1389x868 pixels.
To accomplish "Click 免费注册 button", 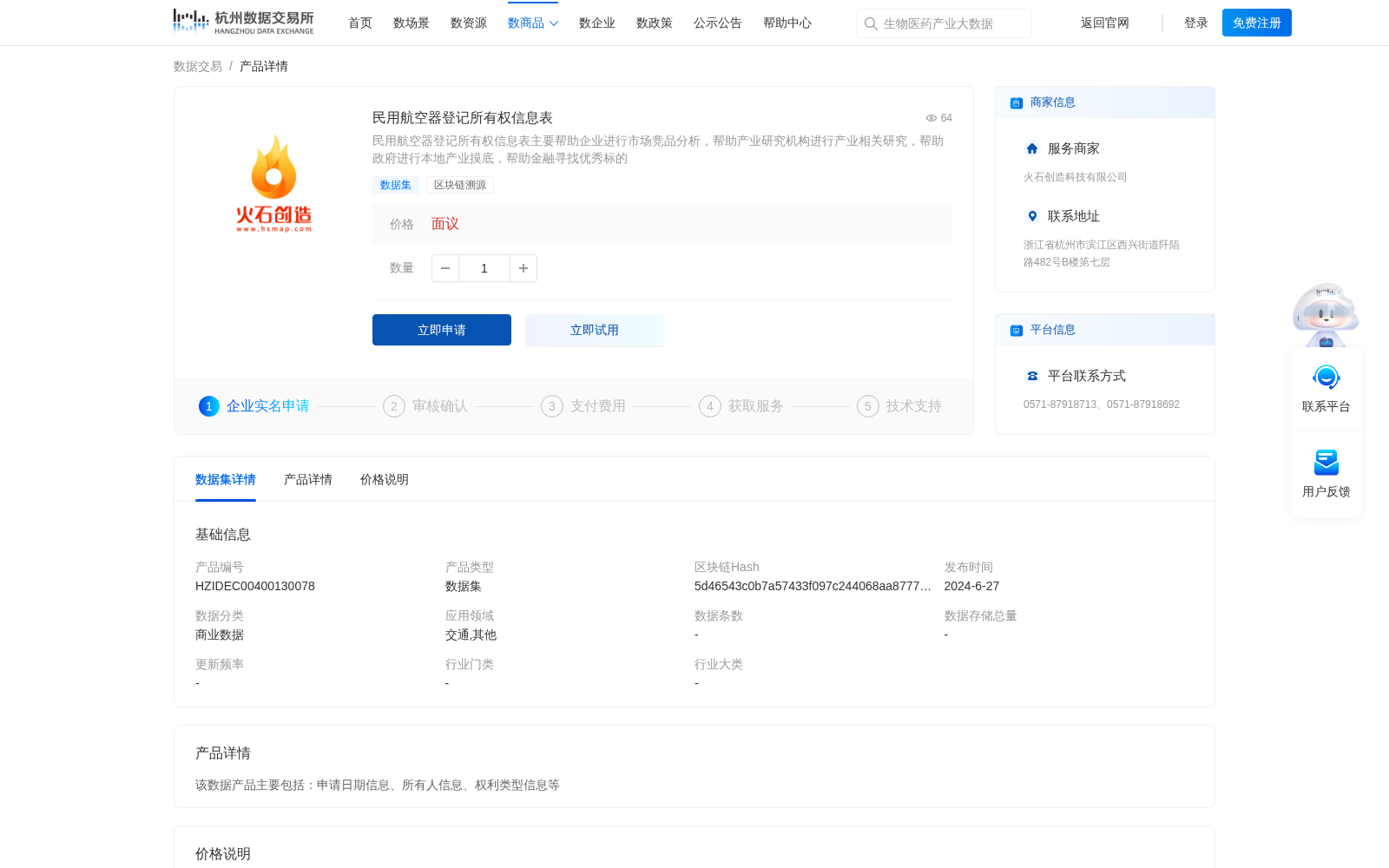I will tap(1257, 23).
